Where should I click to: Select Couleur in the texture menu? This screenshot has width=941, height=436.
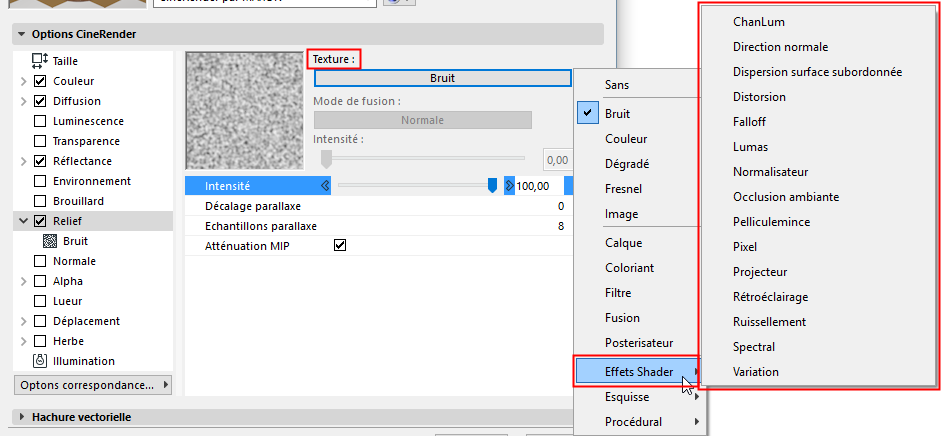coord(626,139)
